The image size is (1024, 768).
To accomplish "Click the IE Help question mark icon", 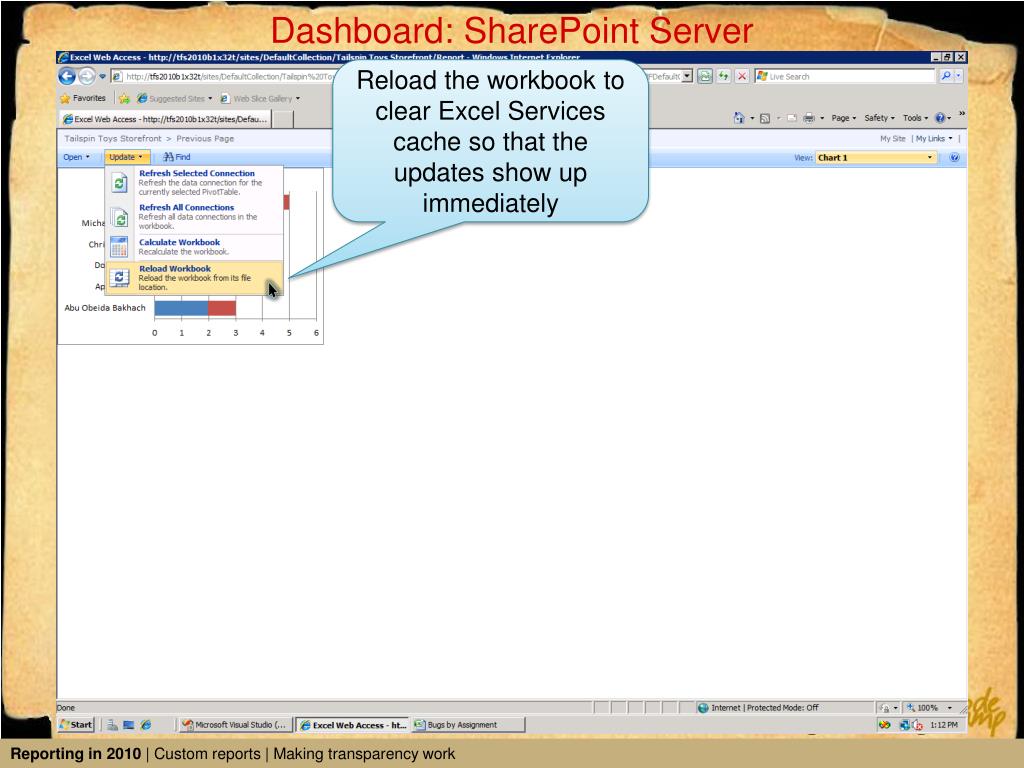I will pyautogui.click(x=940, y=118).
